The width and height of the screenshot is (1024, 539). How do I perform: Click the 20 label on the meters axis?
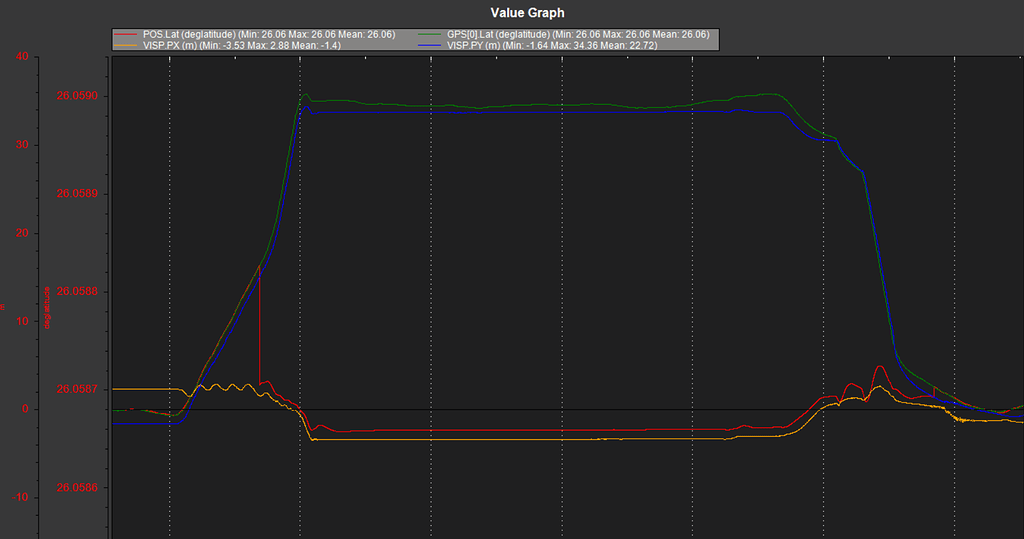(x=21, y=233)
